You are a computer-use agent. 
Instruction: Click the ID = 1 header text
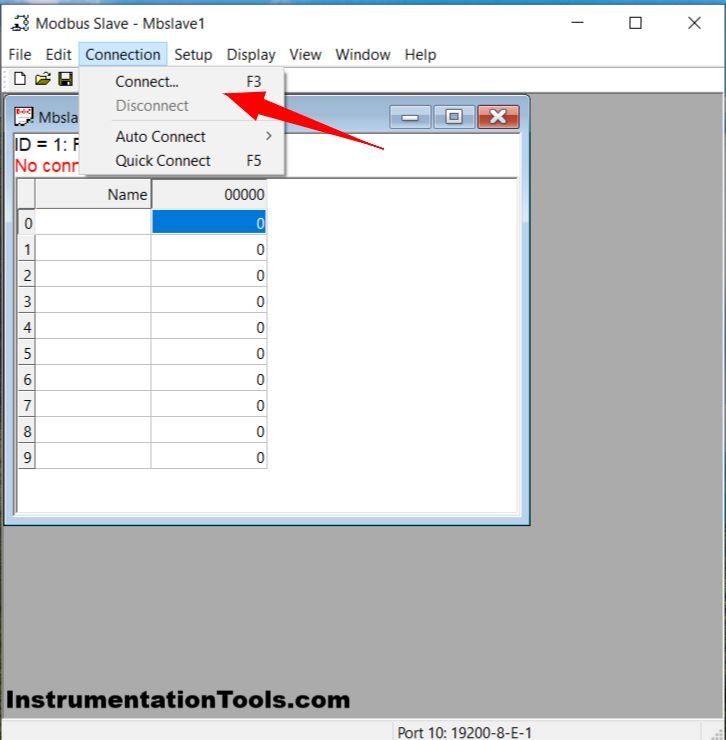tap(47, 144)
